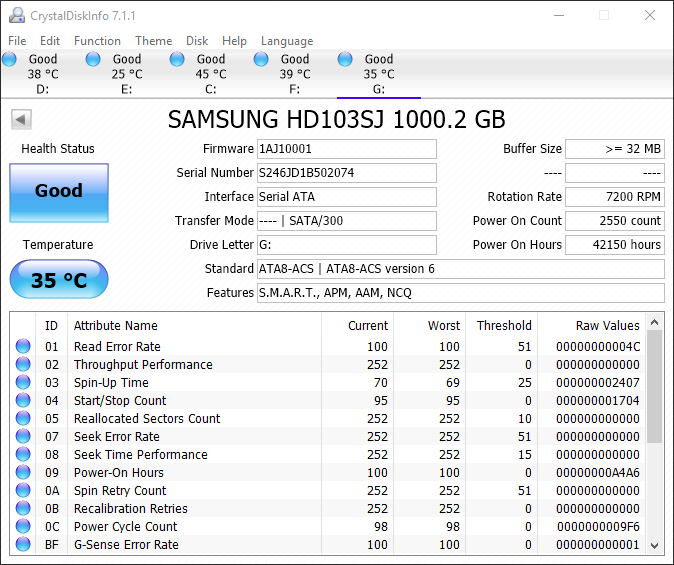Open the Language menu
Viewport: 674px width, 565px height.
pos(287,41)
